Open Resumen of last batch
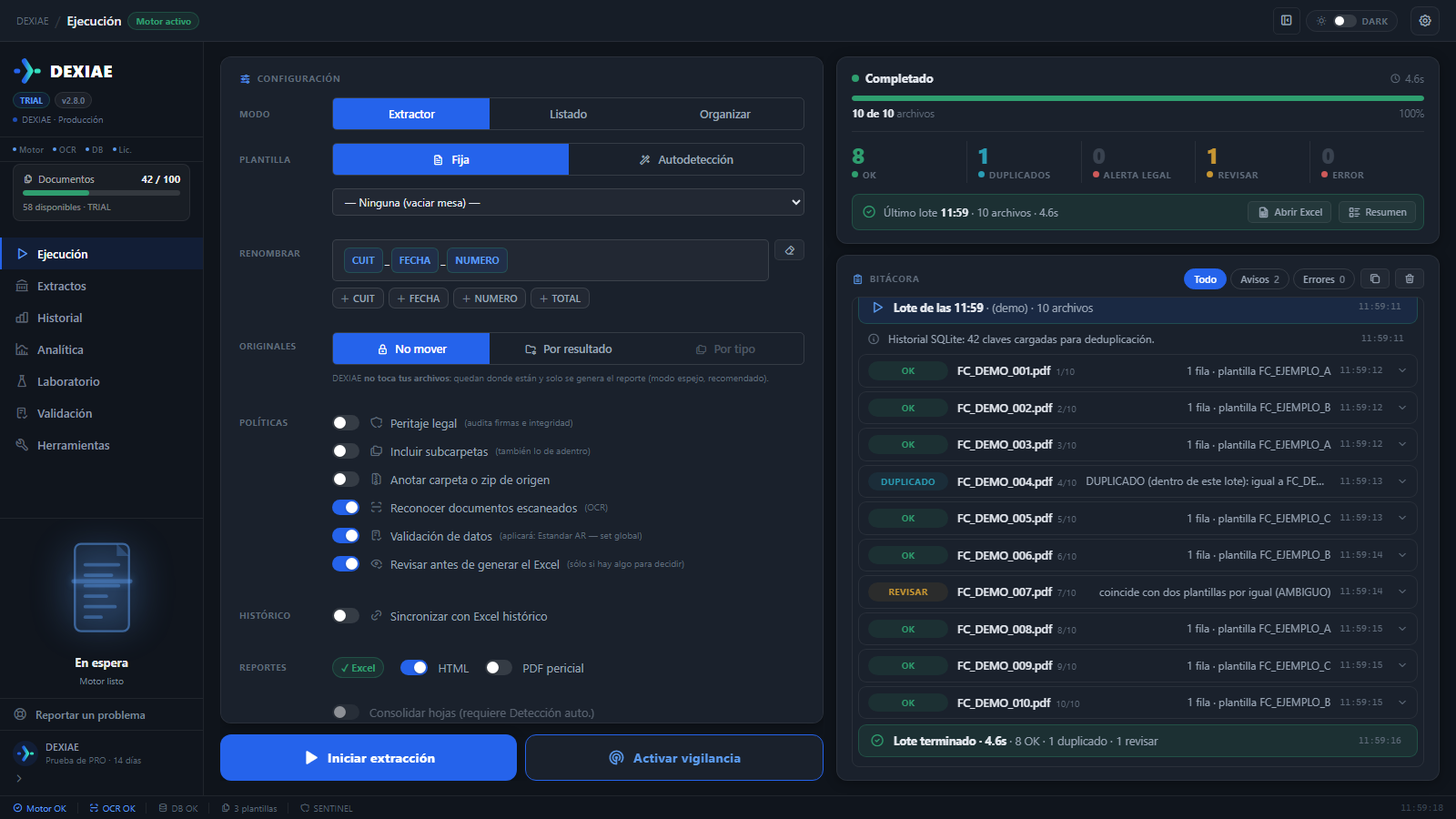Image resolution: width=1456 pixels, height=819 pixels. coord(1377,212)
